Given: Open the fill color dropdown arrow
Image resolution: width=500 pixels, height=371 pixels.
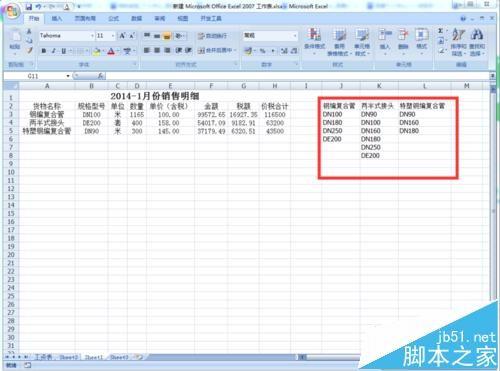Looking at the screenshot, I should pos(103,51).
